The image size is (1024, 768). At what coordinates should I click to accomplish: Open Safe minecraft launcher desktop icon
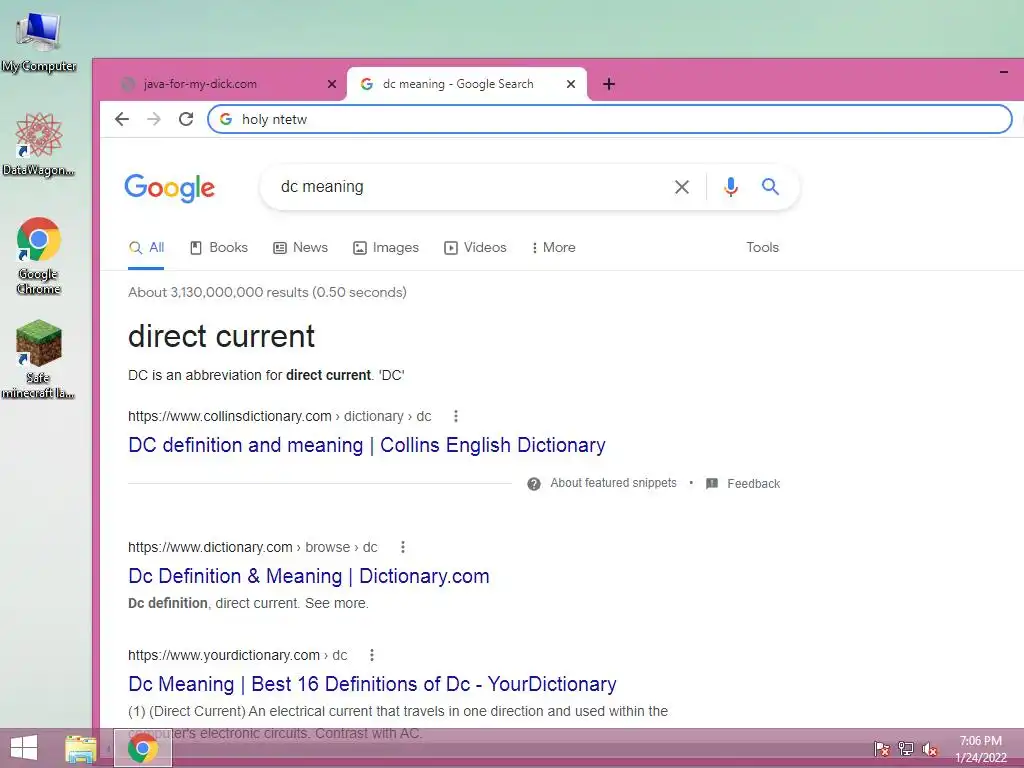(39, 359)
